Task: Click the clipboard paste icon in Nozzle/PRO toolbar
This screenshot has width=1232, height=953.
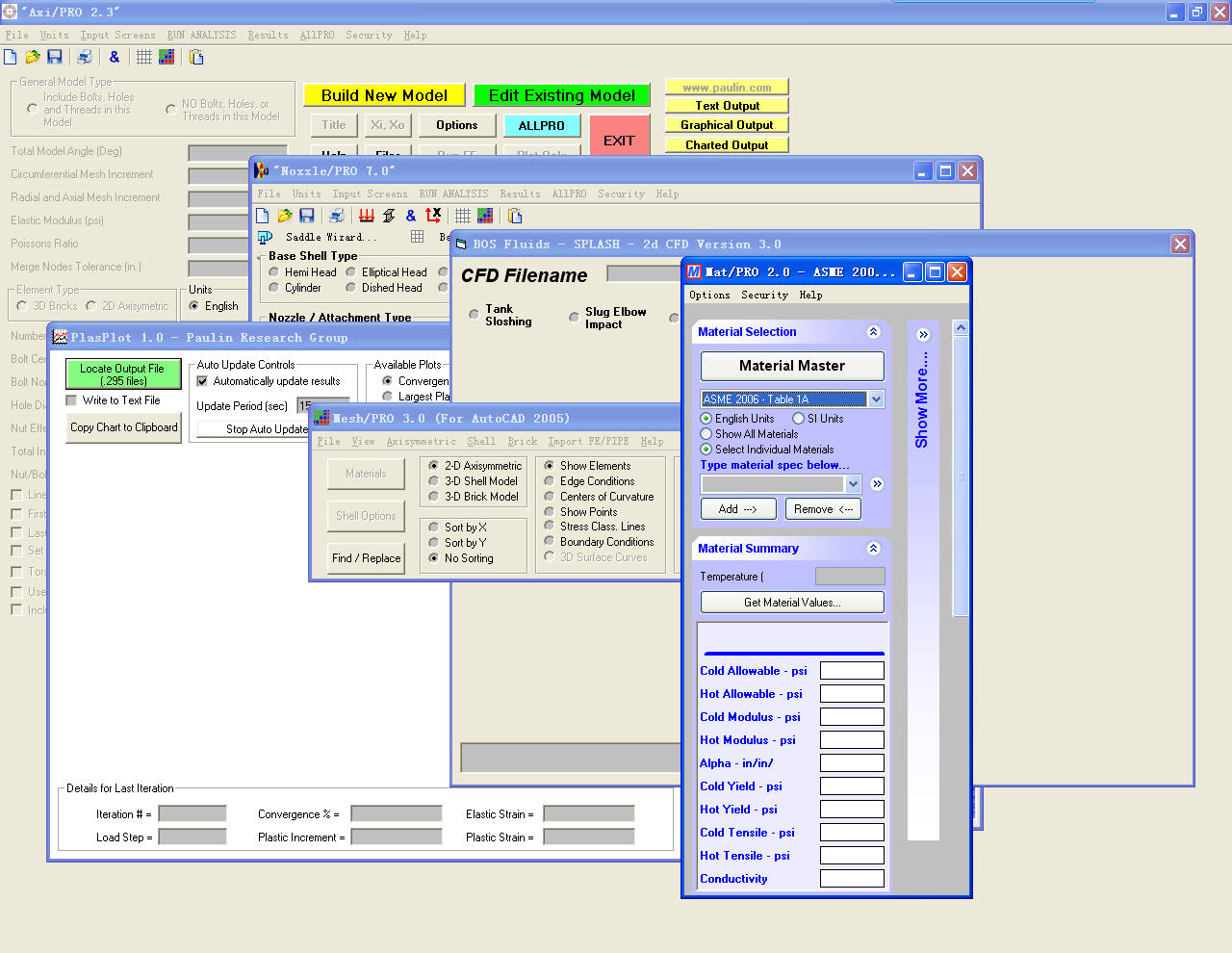Action: click(515, 216)
